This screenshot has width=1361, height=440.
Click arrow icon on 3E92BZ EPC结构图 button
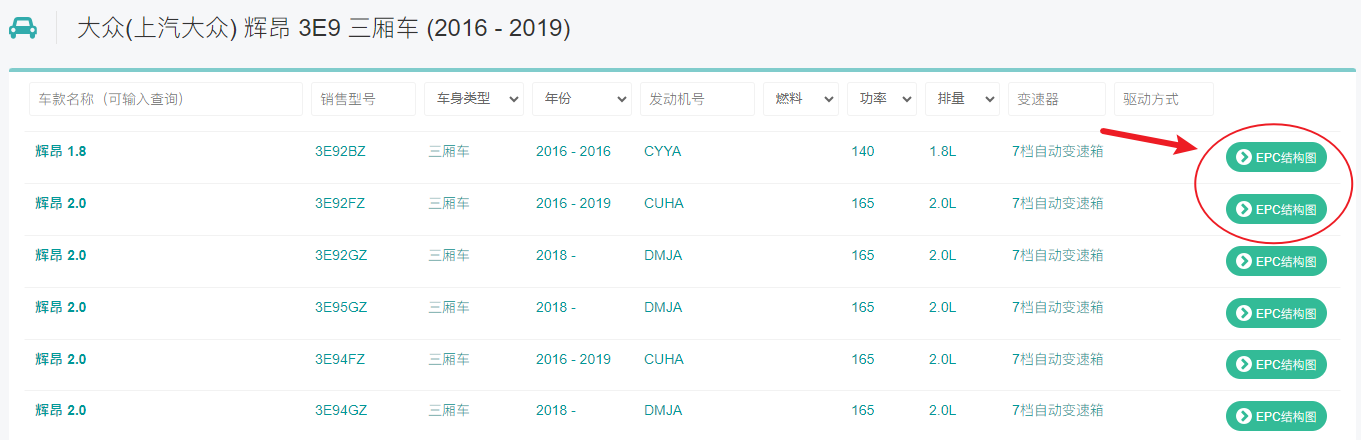(1244, 157)
